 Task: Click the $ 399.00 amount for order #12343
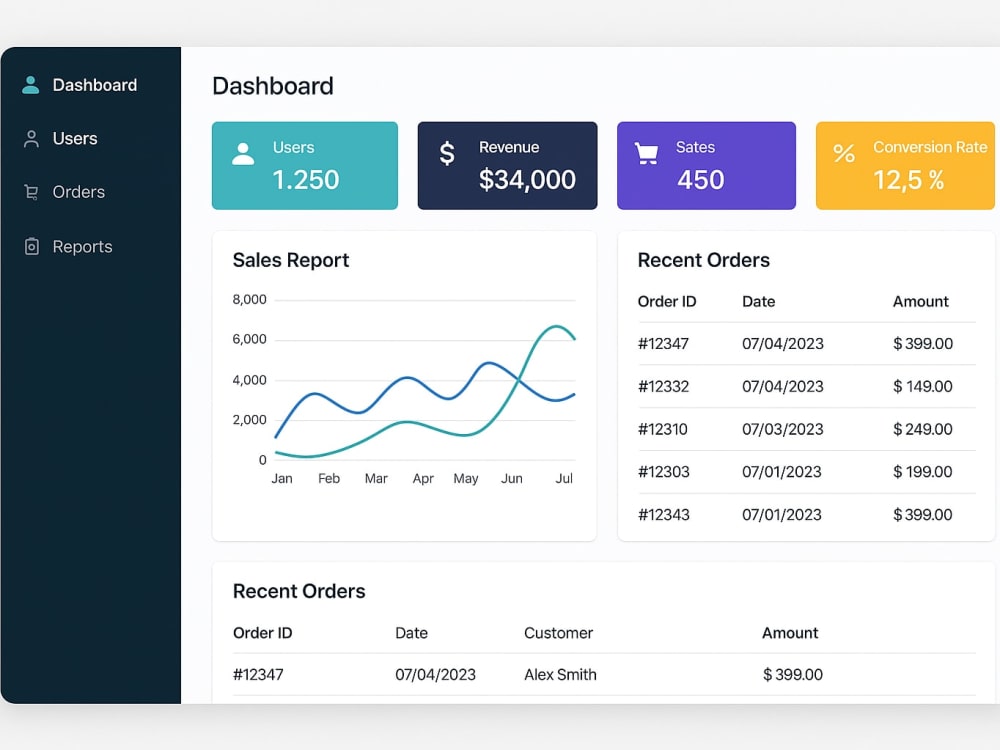[923, 515]
